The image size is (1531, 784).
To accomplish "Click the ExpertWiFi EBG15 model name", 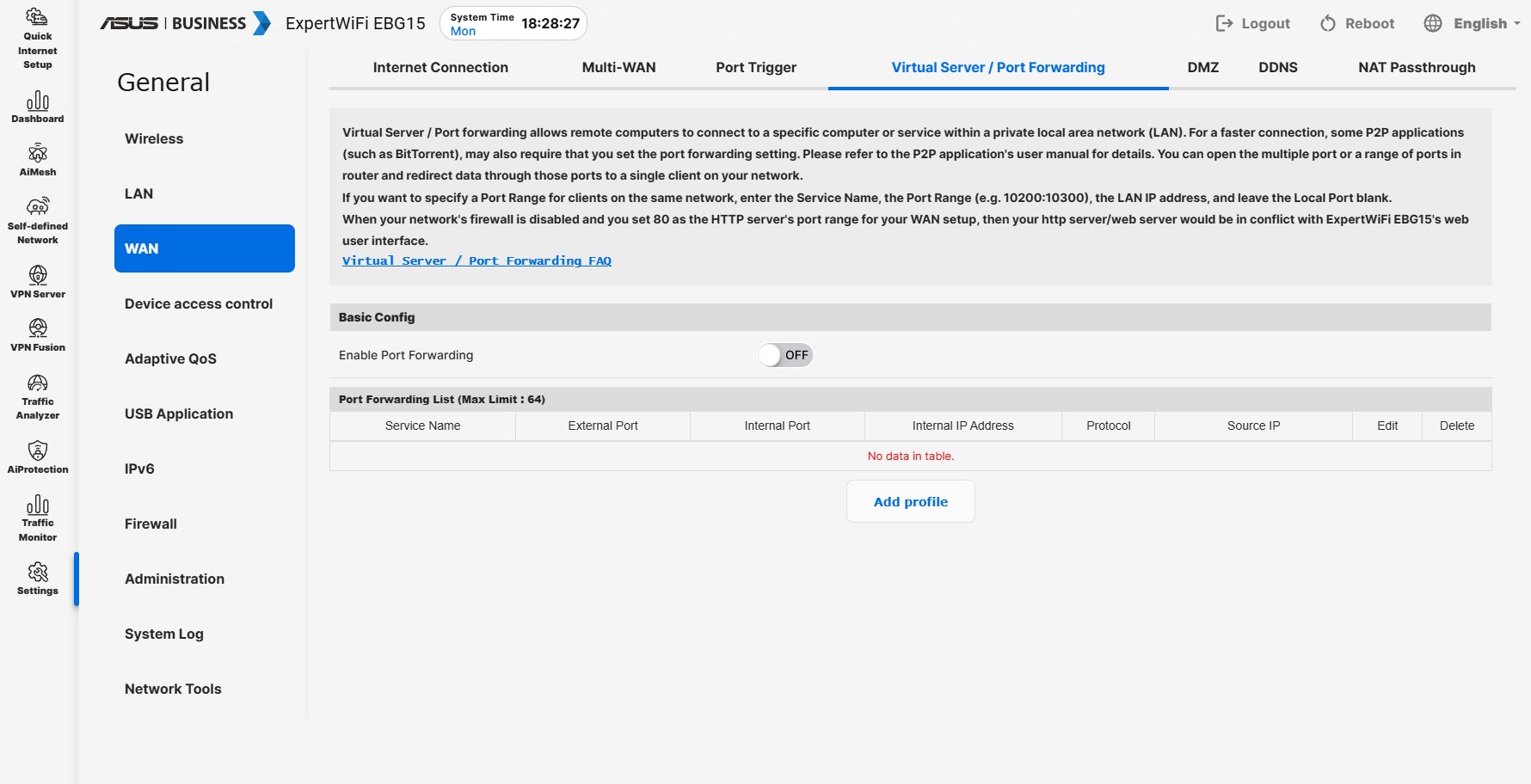I will 355,23.
